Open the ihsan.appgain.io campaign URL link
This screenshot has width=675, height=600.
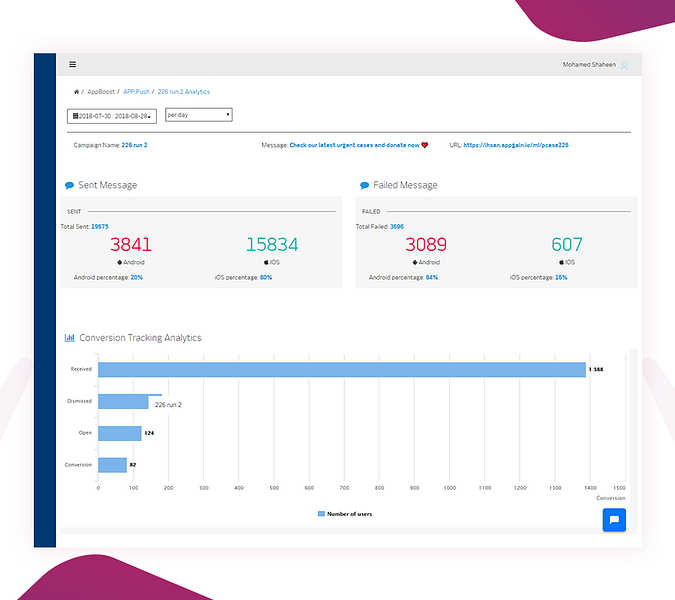tap(516, 145)
